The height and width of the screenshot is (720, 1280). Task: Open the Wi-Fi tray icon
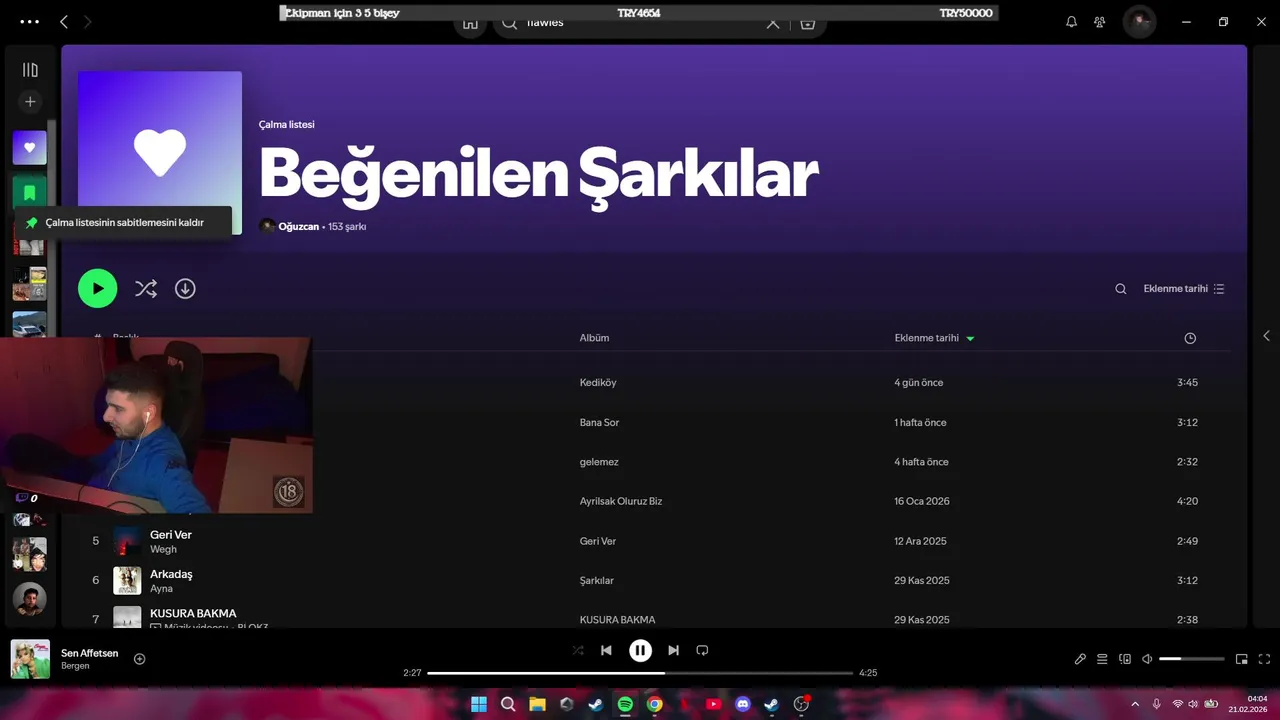(x=1177, y=704)
